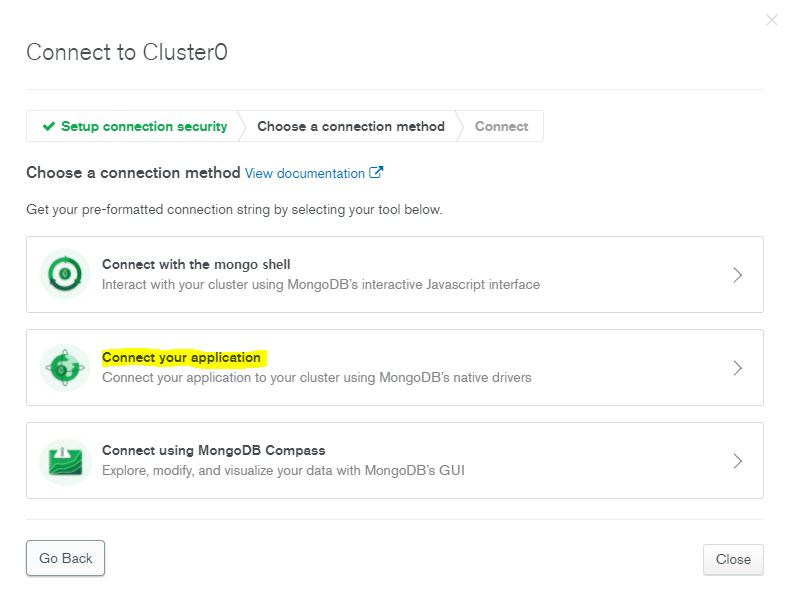Click the MongoDB Compass map icon
Image resolution: width=791 pixels, height=597 pixels.
[x=65, y=461]
